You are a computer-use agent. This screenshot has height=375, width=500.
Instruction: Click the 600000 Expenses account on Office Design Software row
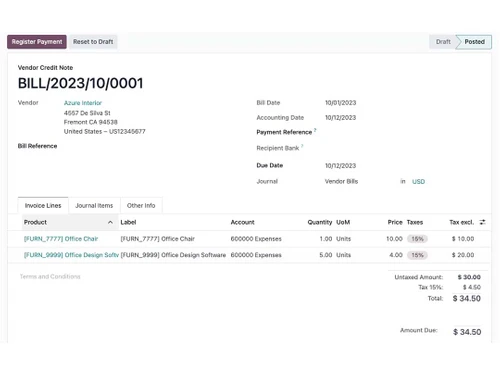click(x=256, y=255)
